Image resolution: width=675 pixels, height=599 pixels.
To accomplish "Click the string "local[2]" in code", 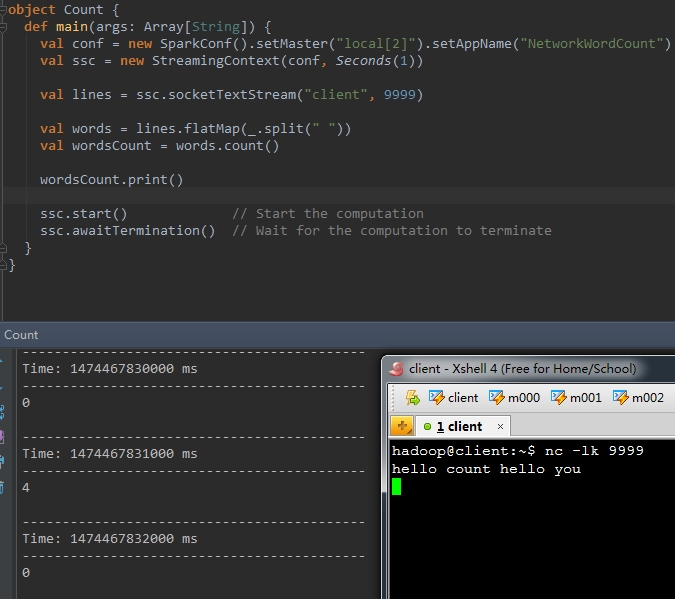I will pyautogui.click(x=376, y=43).
